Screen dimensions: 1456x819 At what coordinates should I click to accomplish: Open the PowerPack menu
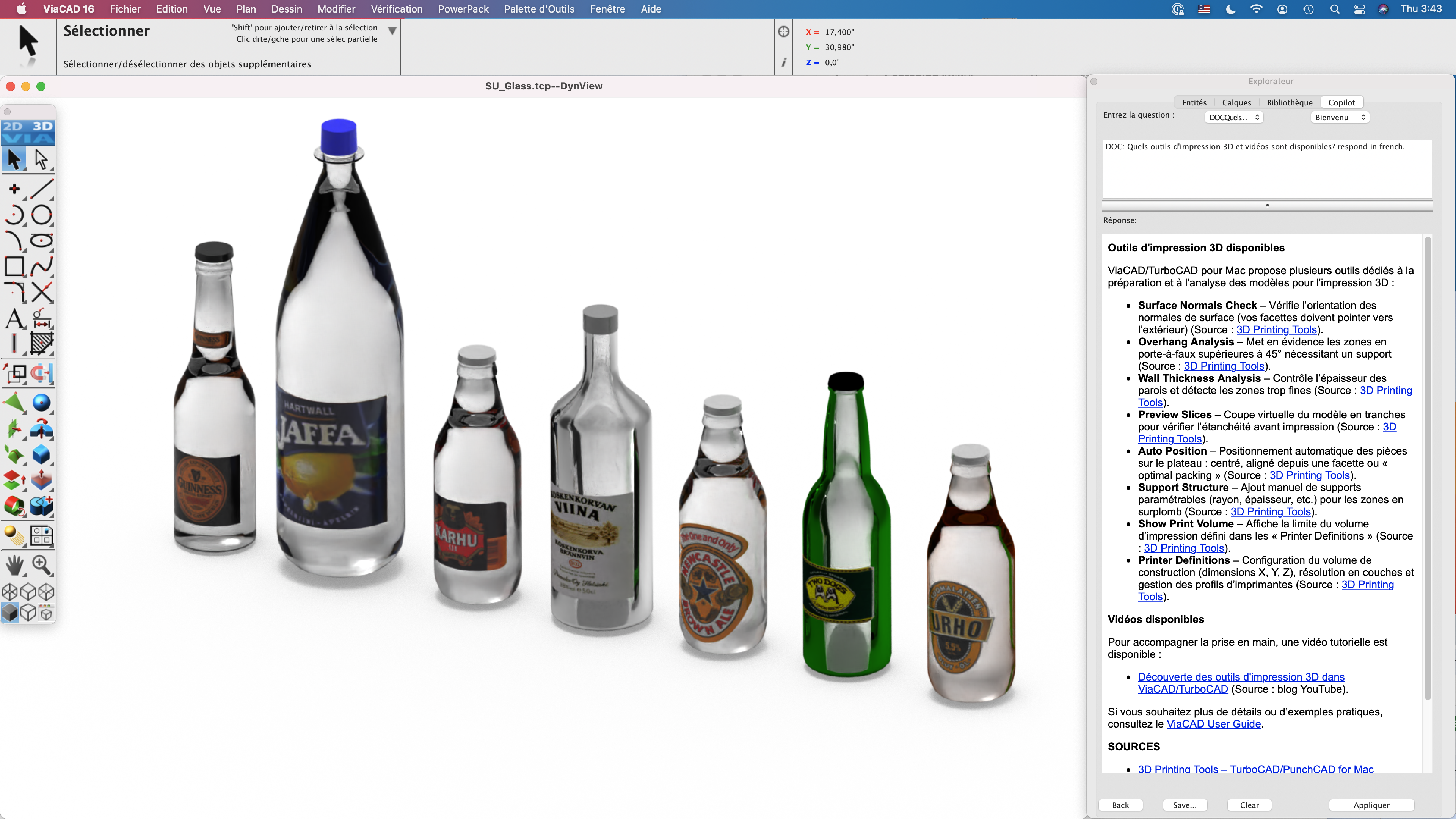[x=463, y=9]
